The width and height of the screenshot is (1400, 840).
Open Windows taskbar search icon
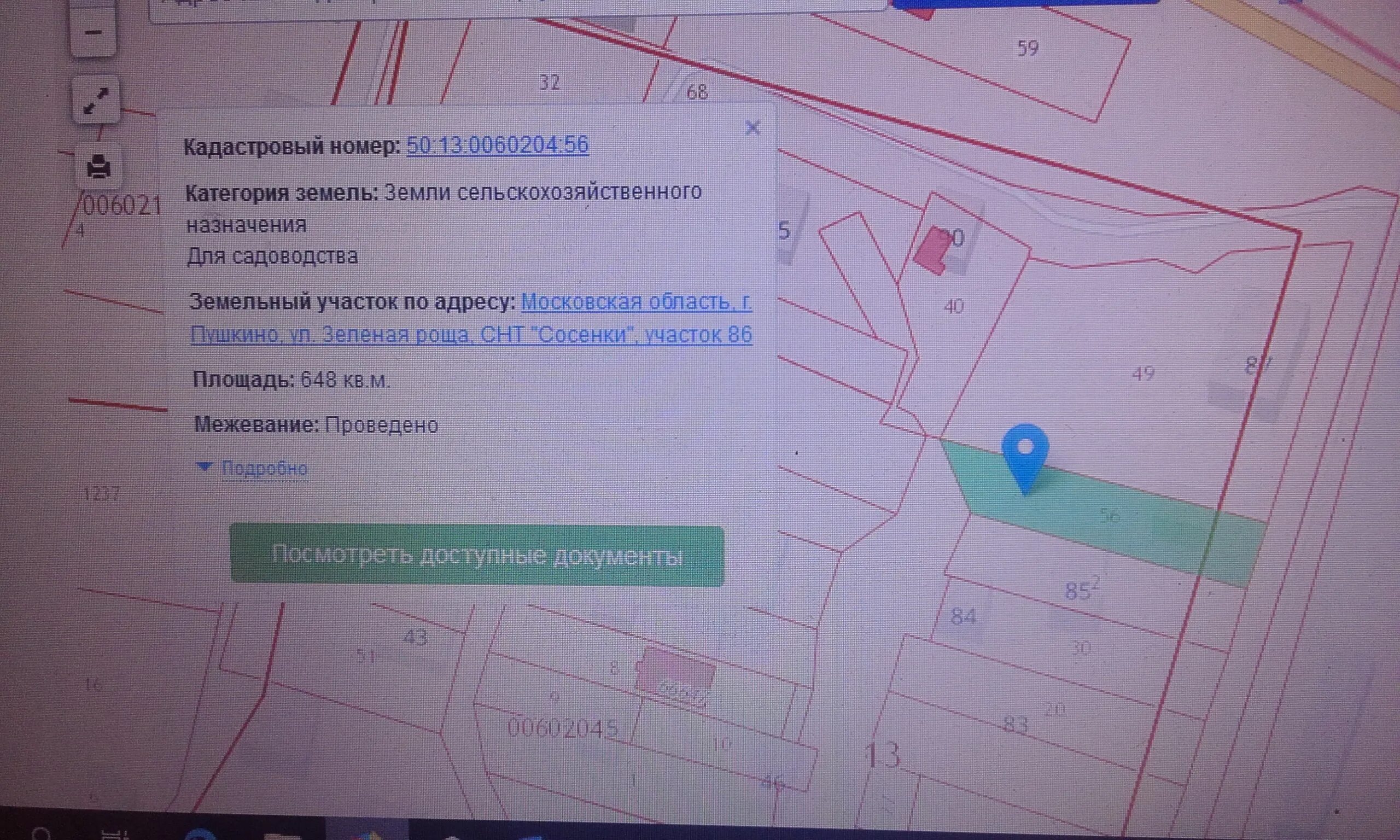41,833
